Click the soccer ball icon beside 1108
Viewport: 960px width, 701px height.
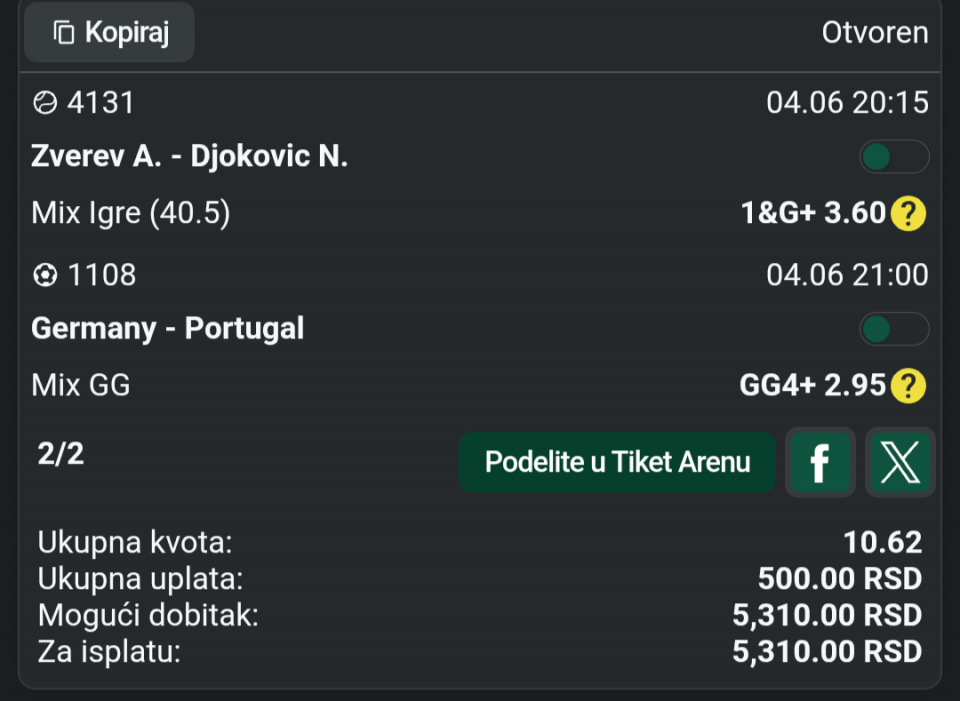45,275
